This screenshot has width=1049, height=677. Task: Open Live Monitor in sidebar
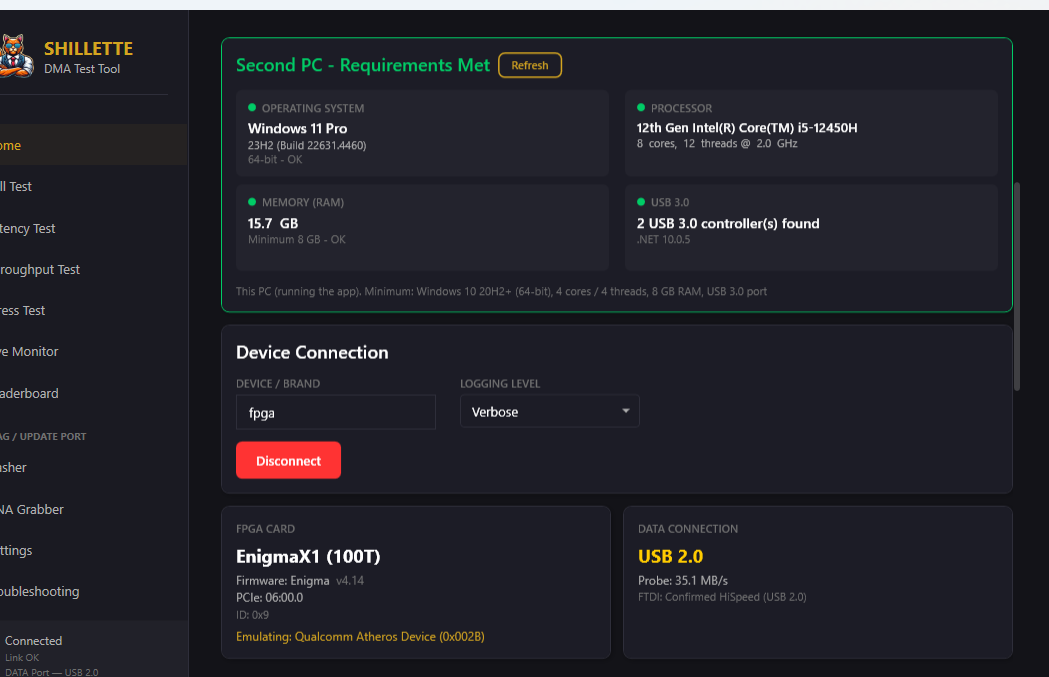[x=94, y=351]
